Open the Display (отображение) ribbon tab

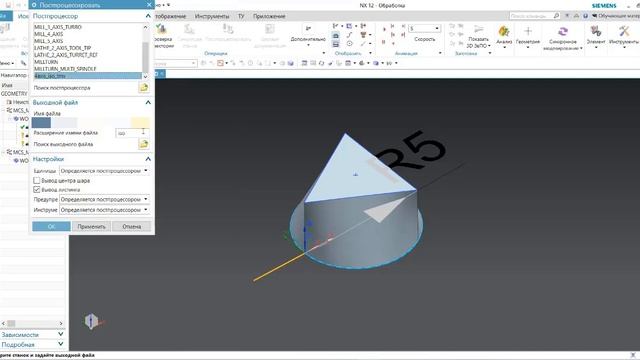(x=171, y=16)
